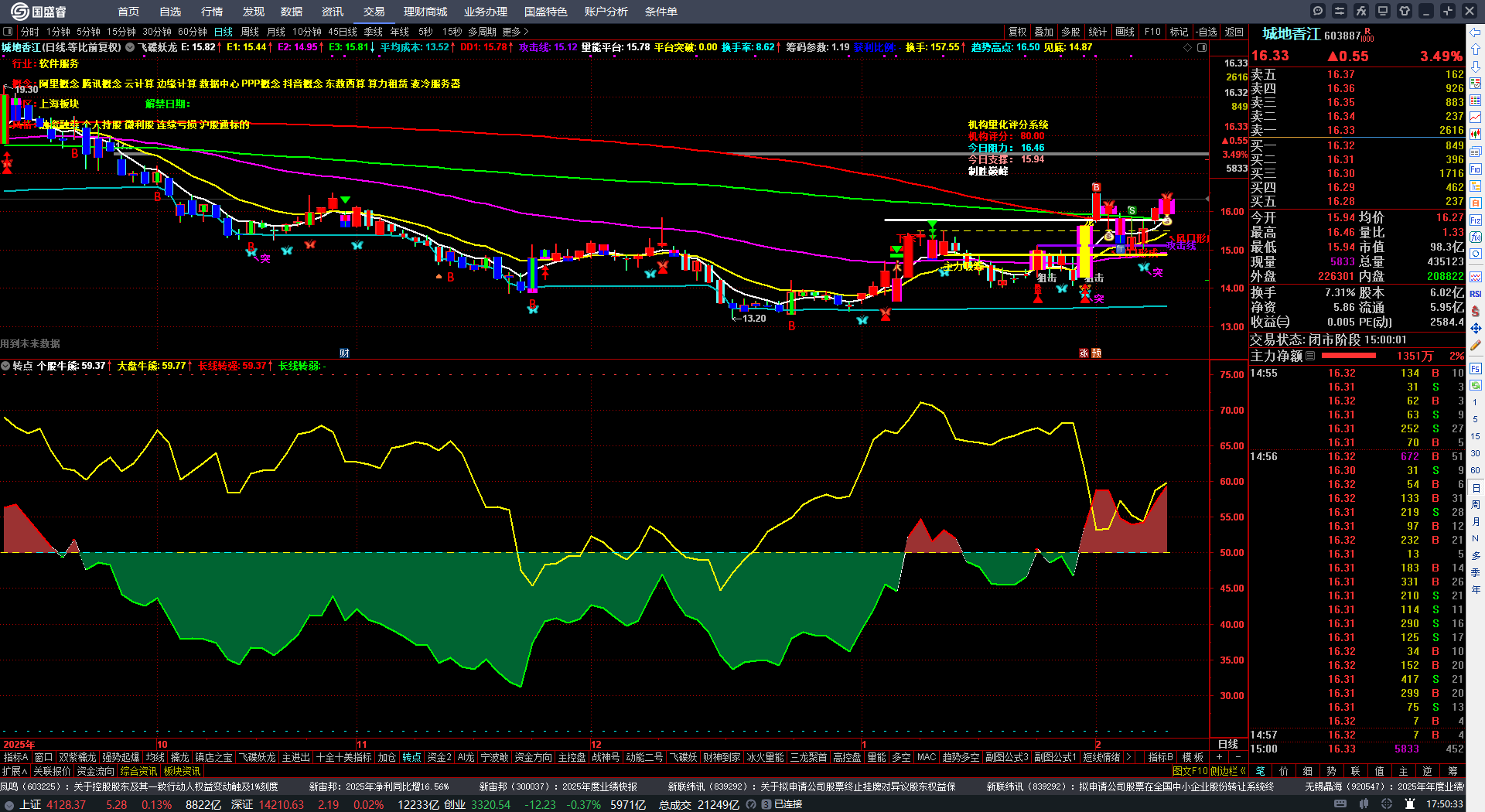Image resolution: width=1485 pixels, height=812 pixels.
Task: Click the 卖一 ask price 16.33 row
Action: pos(1357,131)
